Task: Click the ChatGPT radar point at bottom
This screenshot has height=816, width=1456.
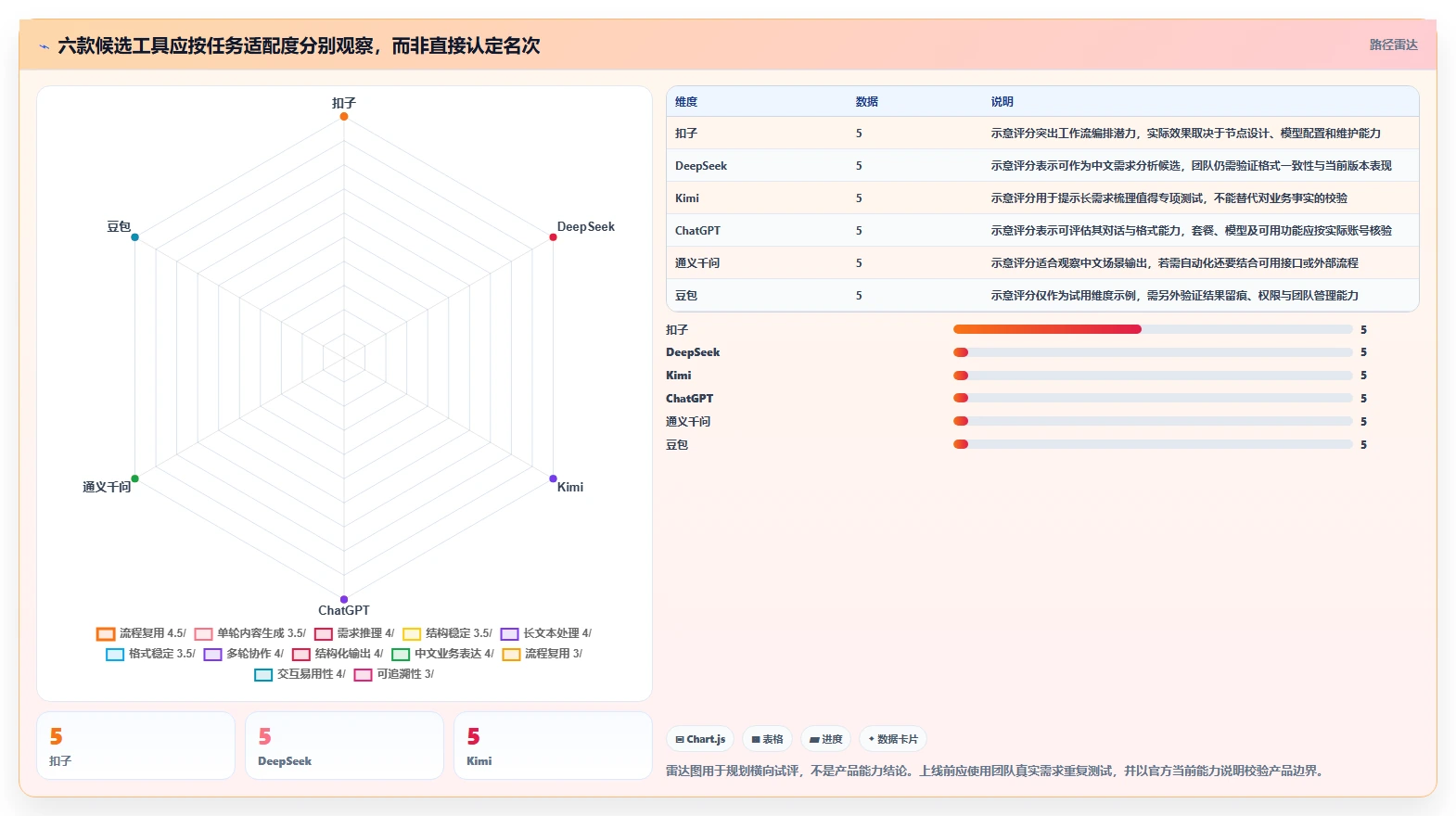Action: pos(344,599)
